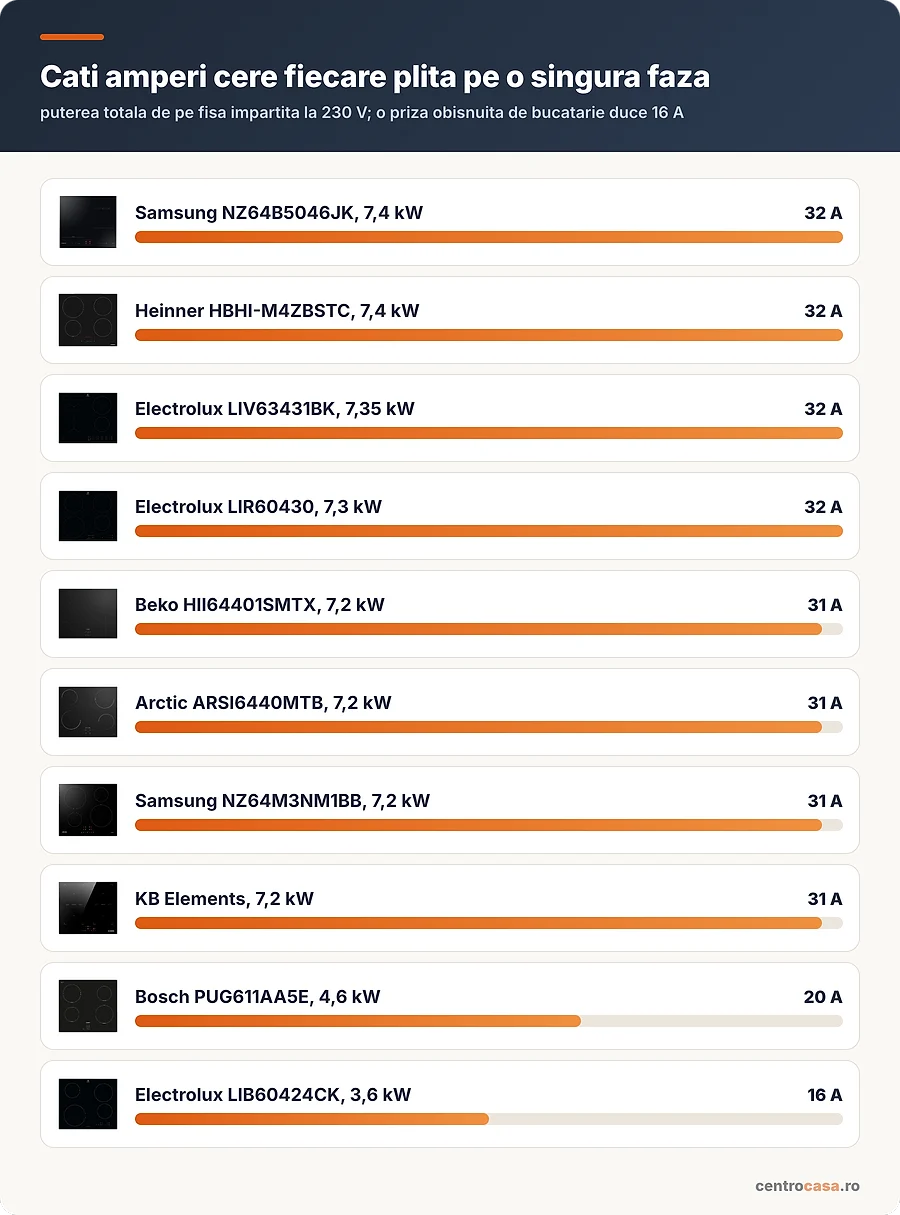Click the Bosch PUG611AA5E hob thumbnail
Screen dimensions: 900x1215
click(88, 1006)
